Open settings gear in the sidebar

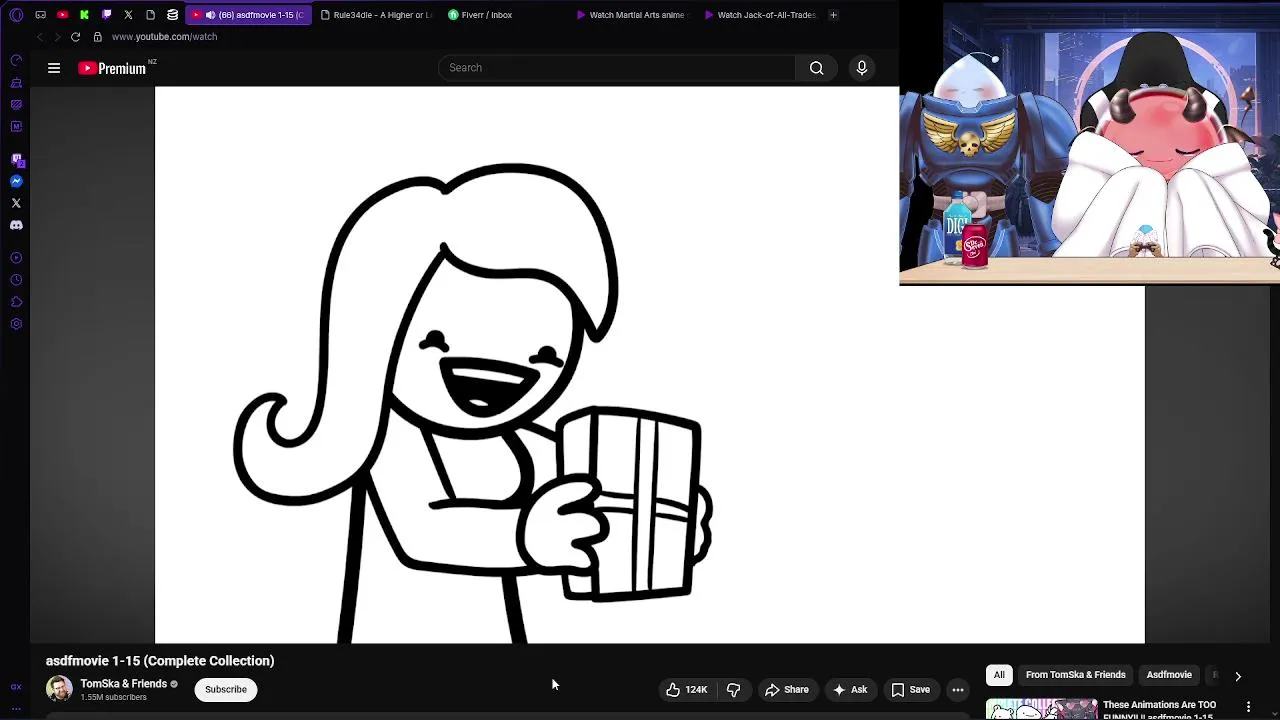pyautogui.click(x=16, y=324)
